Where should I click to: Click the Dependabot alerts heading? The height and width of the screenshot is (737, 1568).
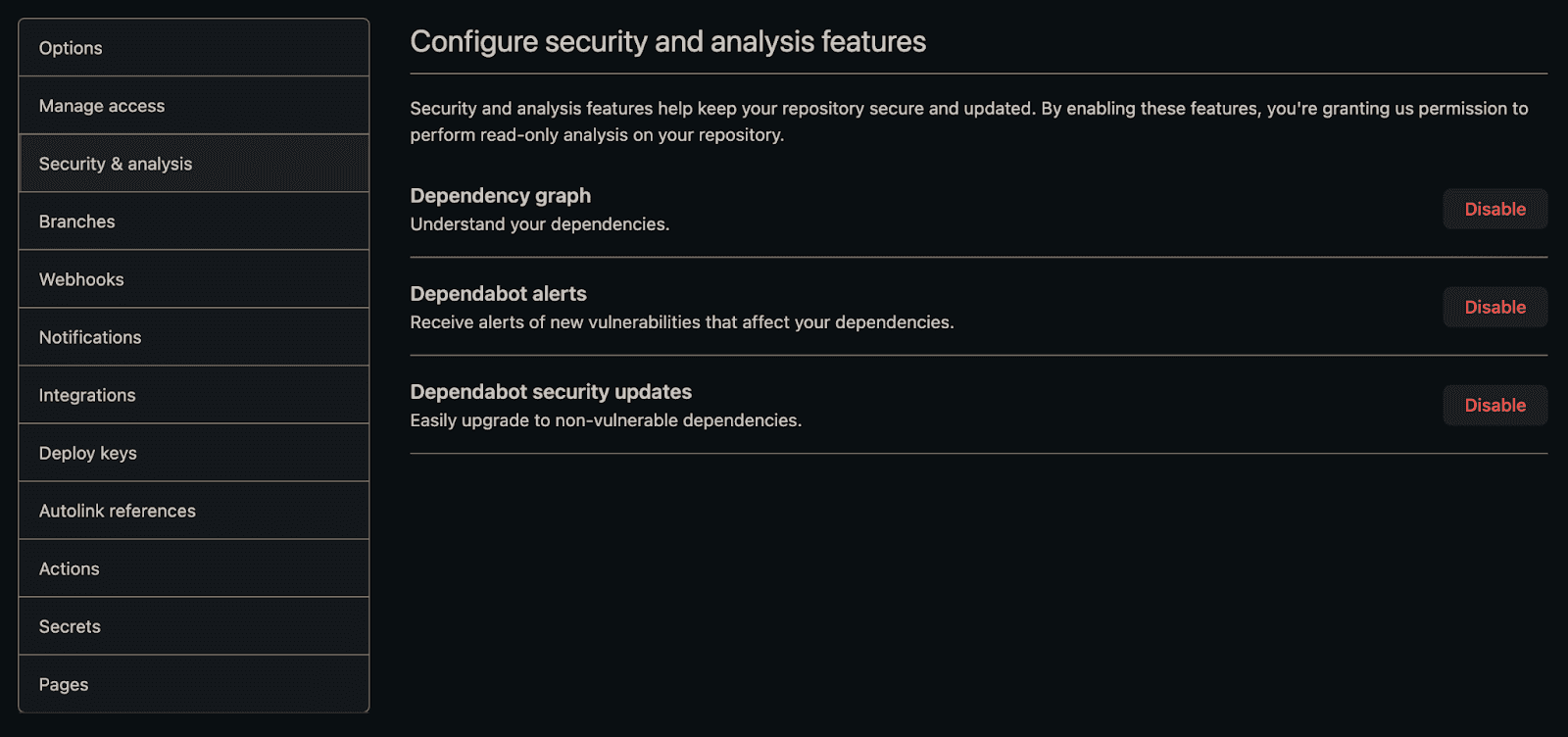[498, 294]
